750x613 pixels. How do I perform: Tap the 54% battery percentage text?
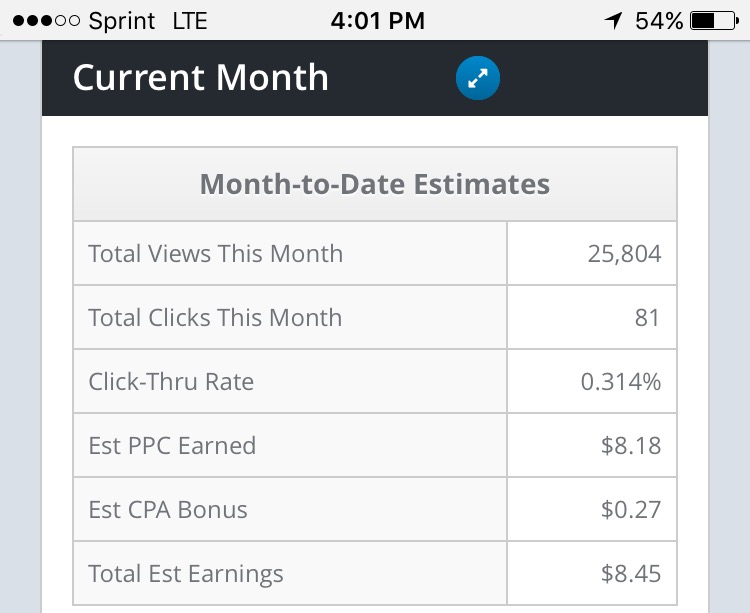pyautogui.click(x=659, y=20)
